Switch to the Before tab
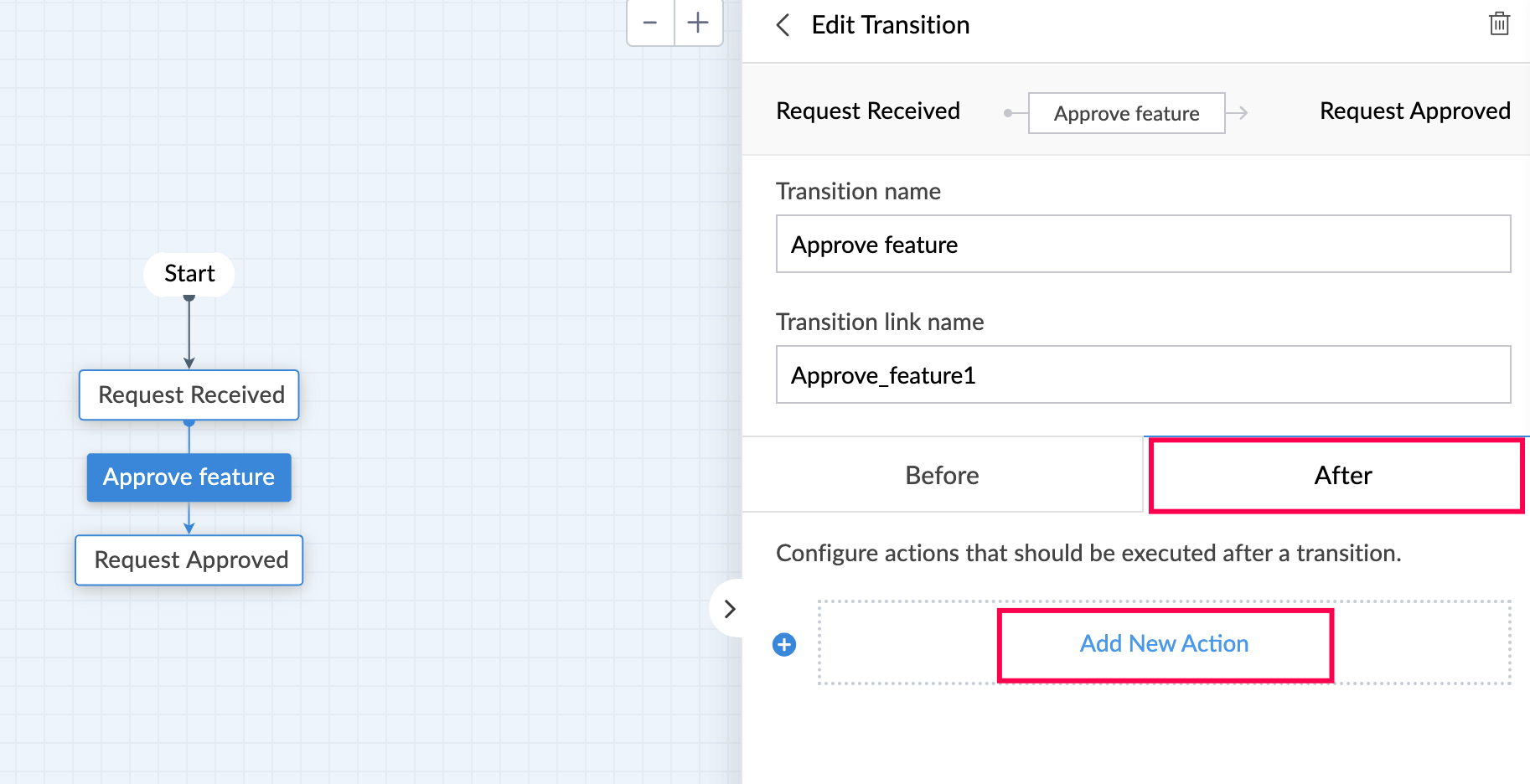1530x784 pixels. 942,475
